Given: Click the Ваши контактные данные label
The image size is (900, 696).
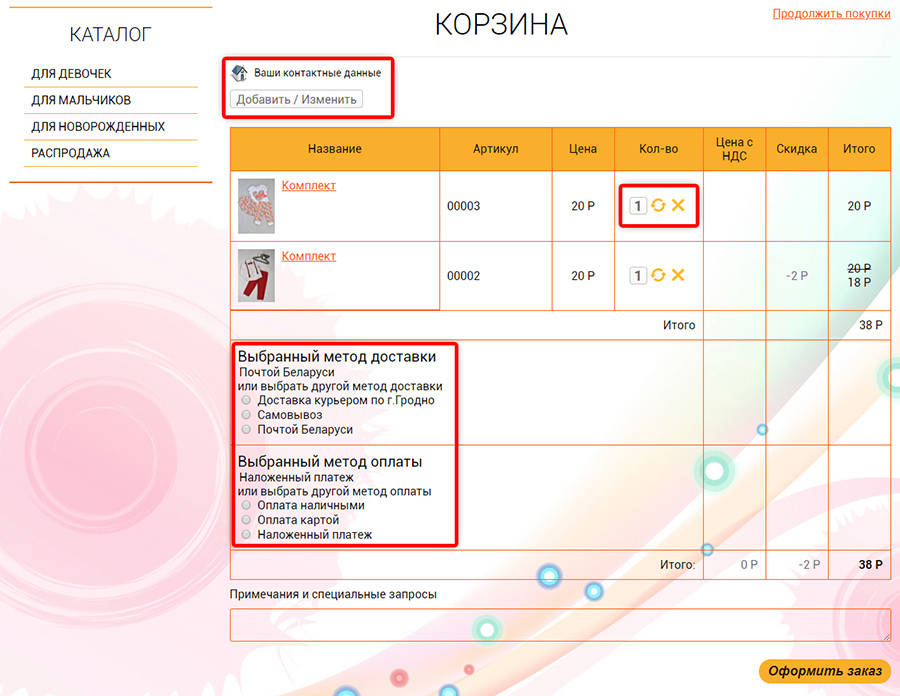Looking at the screenshot, I should pyautogui.click(x=317, y=73).
